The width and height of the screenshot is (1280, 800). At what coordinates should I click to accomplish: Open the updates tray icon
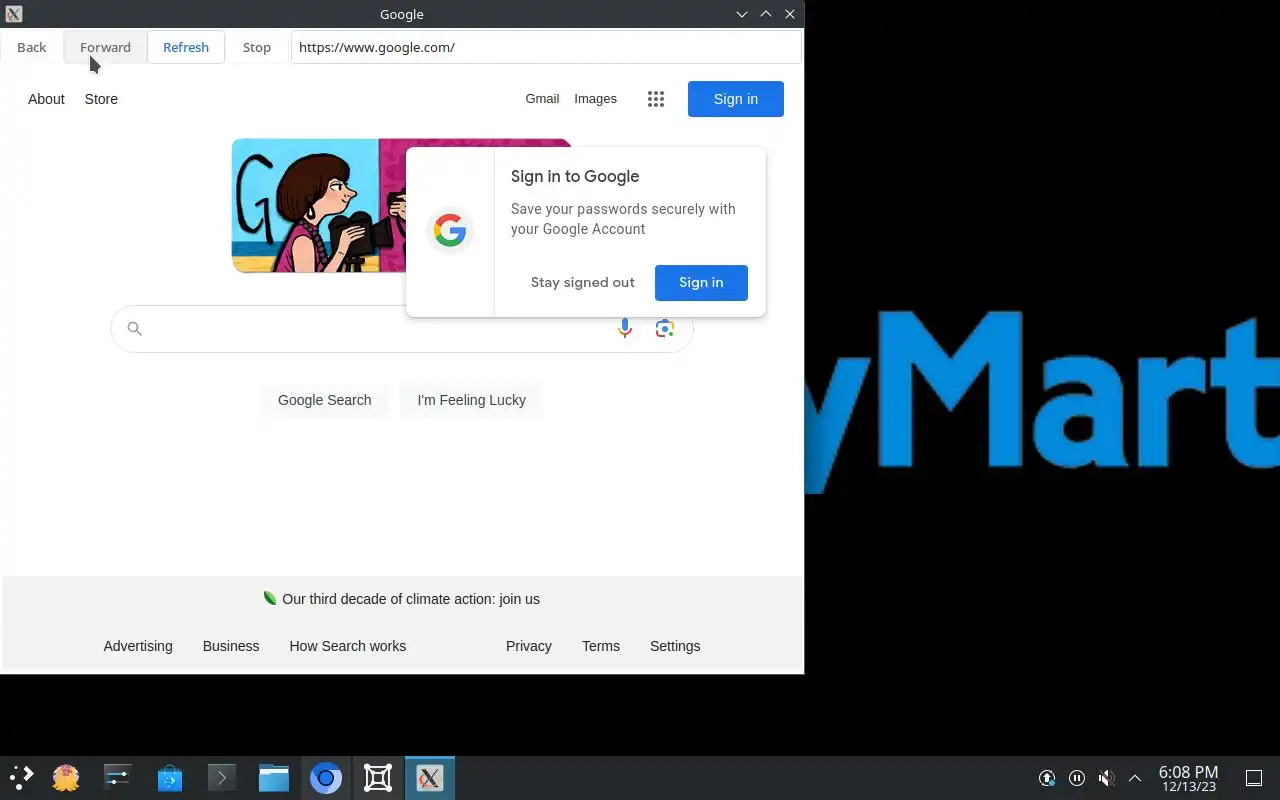coord(1047,778)
